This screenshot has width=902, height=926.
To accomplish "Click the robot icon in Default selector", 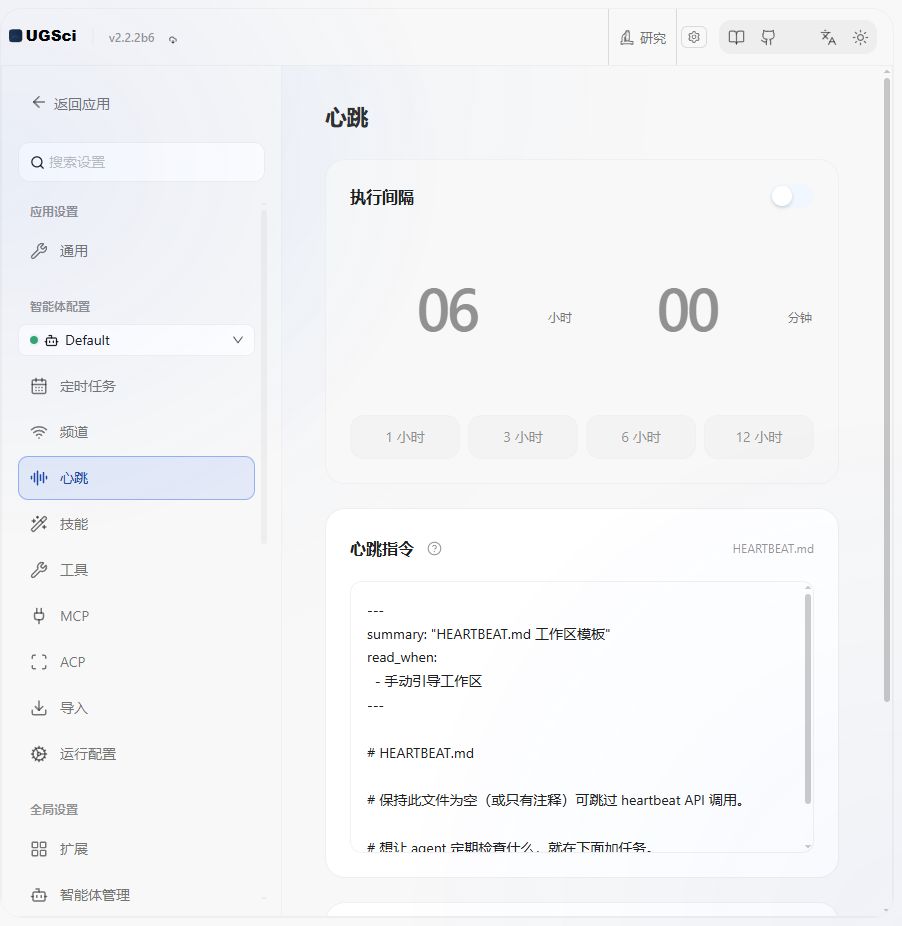I will tap(51, 340).
